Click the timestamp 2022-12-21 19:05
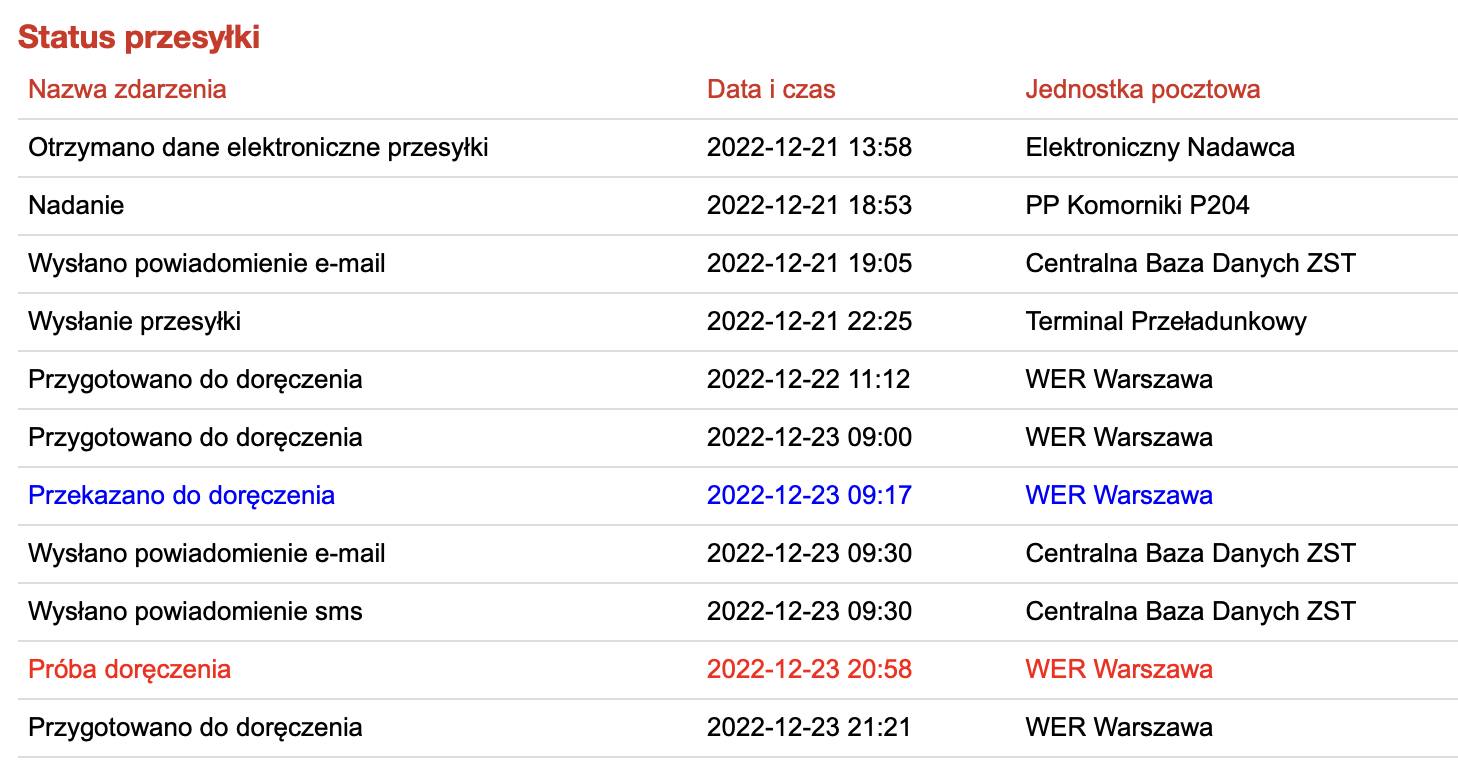Viewport: 1458px width, 778px height. (x=809, y=264)
